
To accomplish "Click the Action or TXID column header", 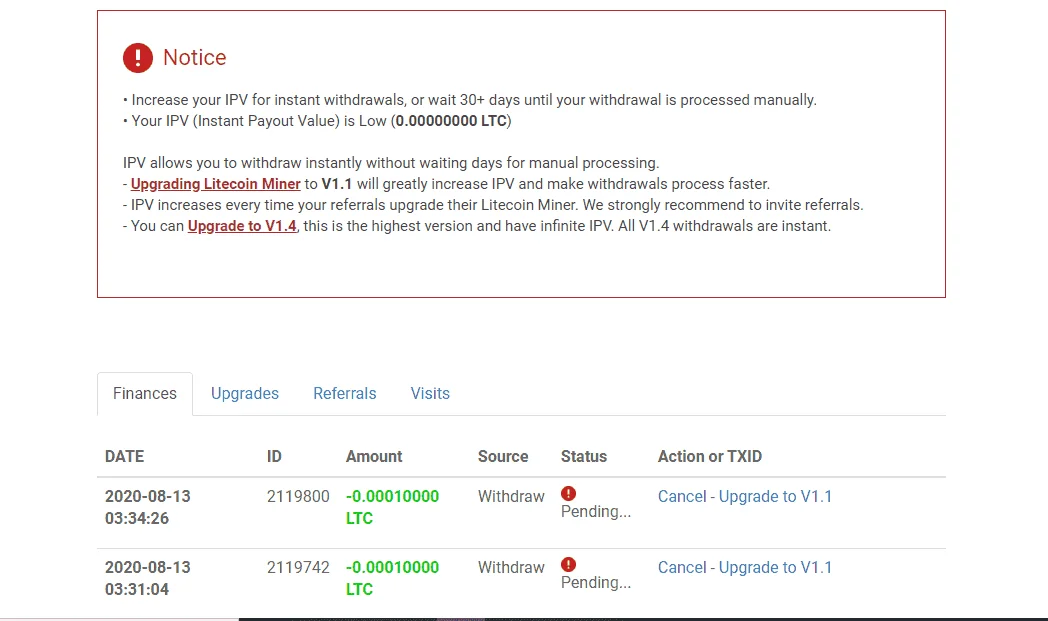I will (710, 457).
